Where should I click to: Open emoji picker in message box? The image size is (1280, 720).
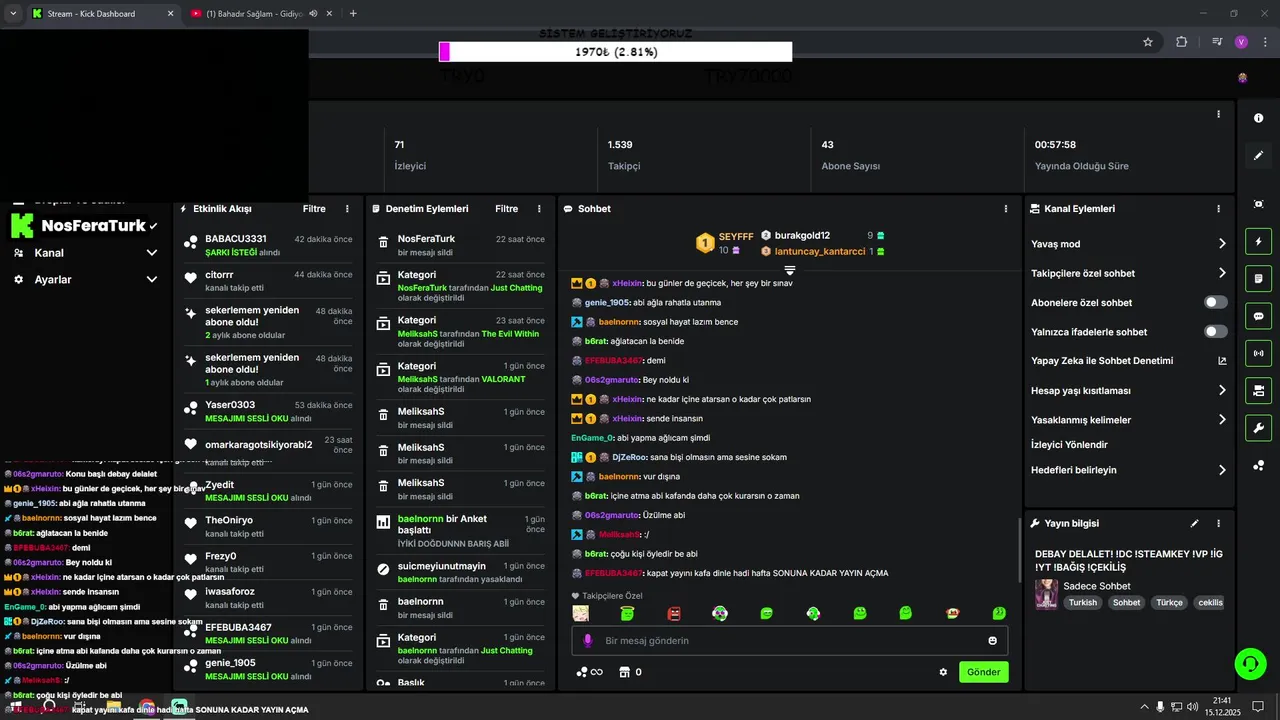tap(992, 641)
